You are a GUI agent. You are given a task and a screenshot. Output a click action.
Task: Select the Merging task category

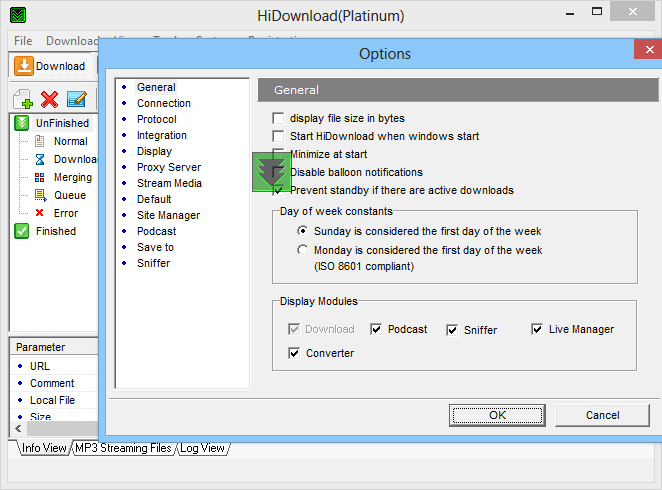[73, 177]
